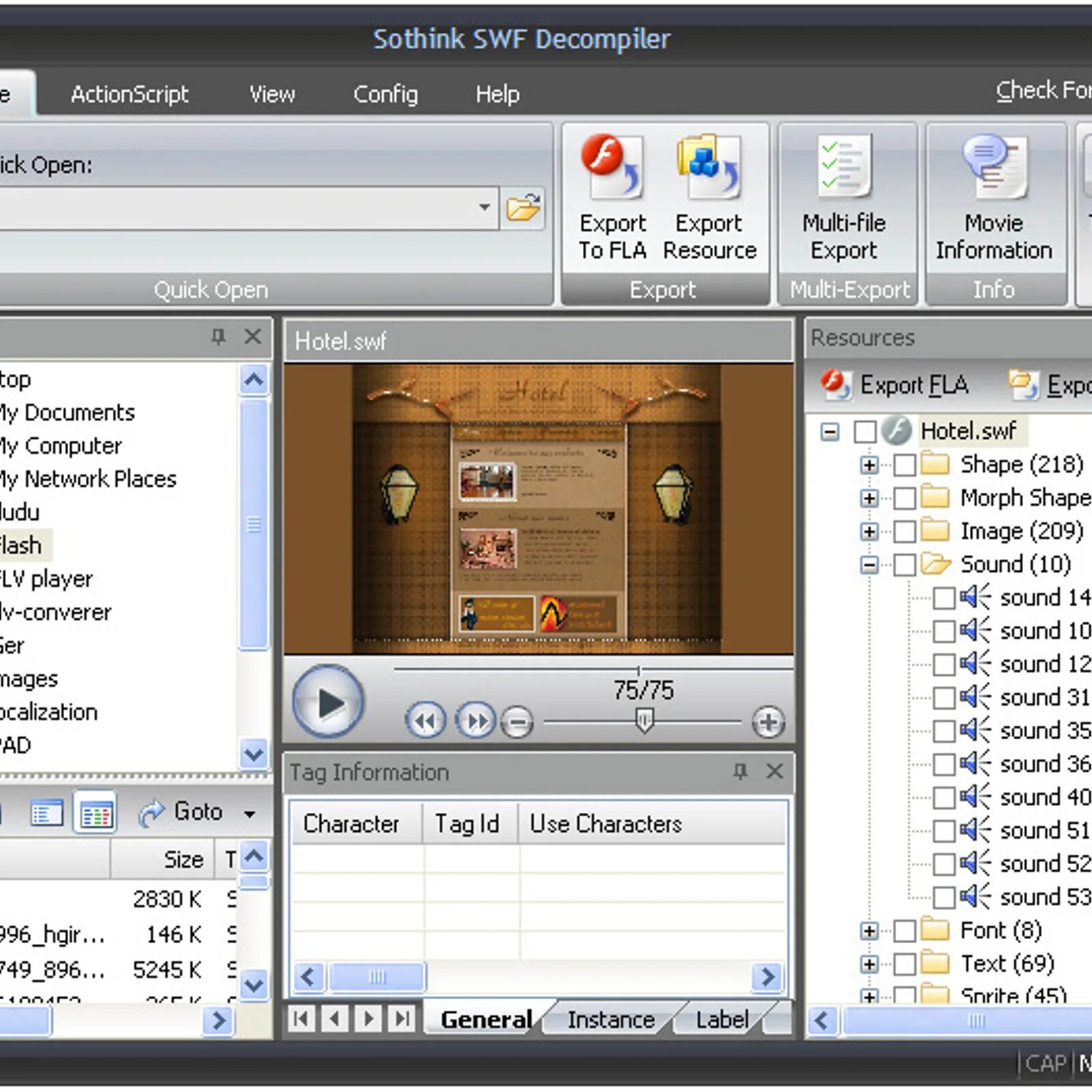Open the Config menu tab
1092x1092 pixels.
click(x=386, y=94)
